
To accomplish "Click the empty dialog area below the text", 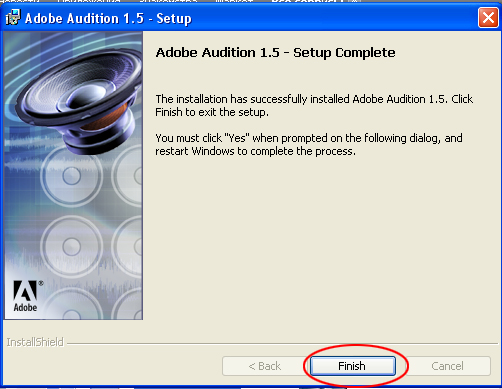I will [x=320, y=247].
